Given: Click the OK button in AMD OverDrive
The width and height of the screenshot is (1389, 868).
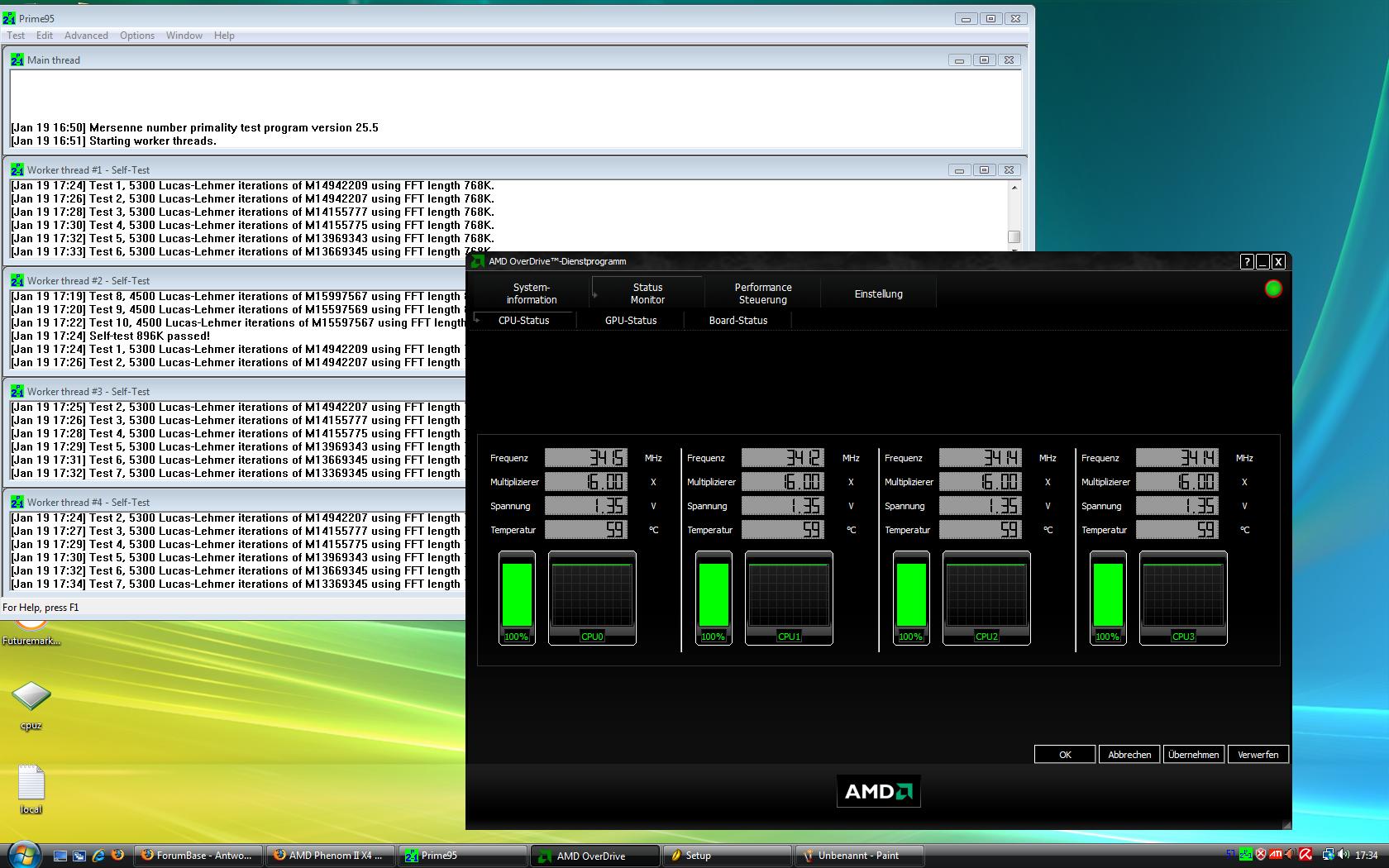Looking at the screenshot, I should point(1065,754).
